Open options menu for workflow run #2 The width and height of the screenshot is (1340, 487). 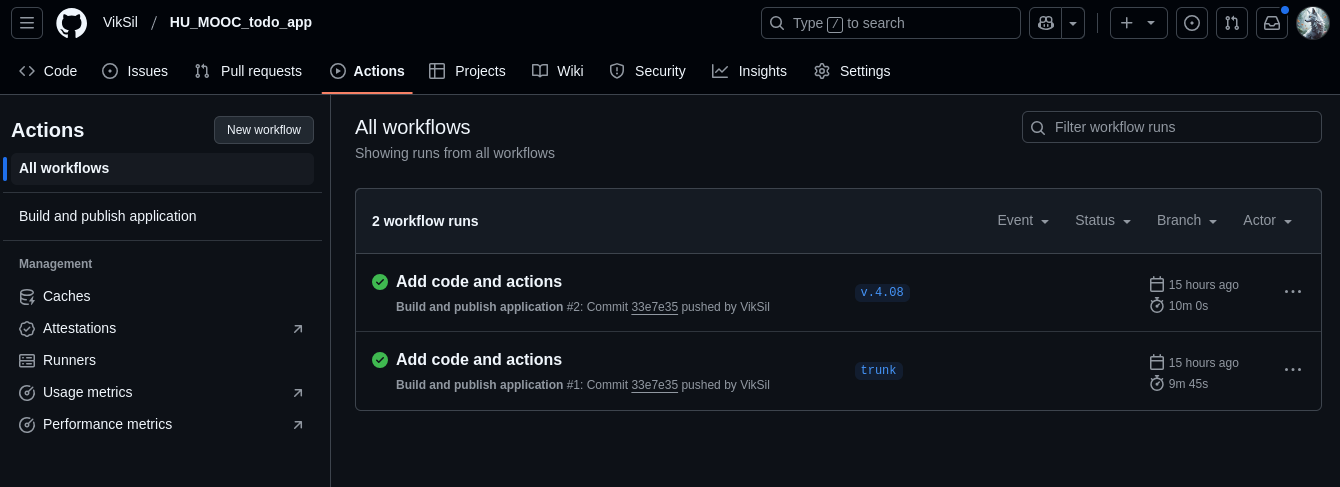click(x=1293, y=292)
